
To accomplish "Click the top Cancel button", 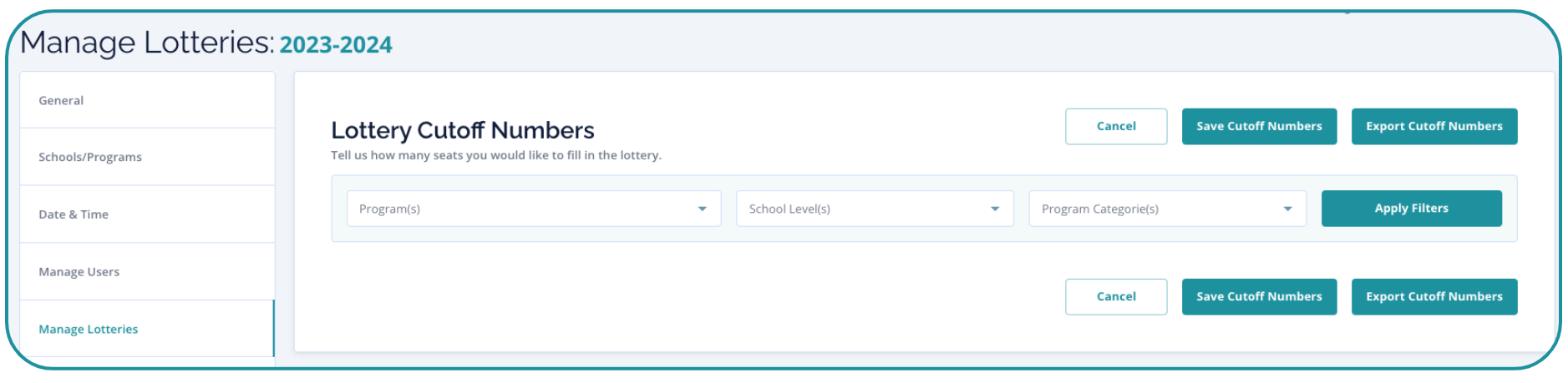I will tap(1115, 127).
